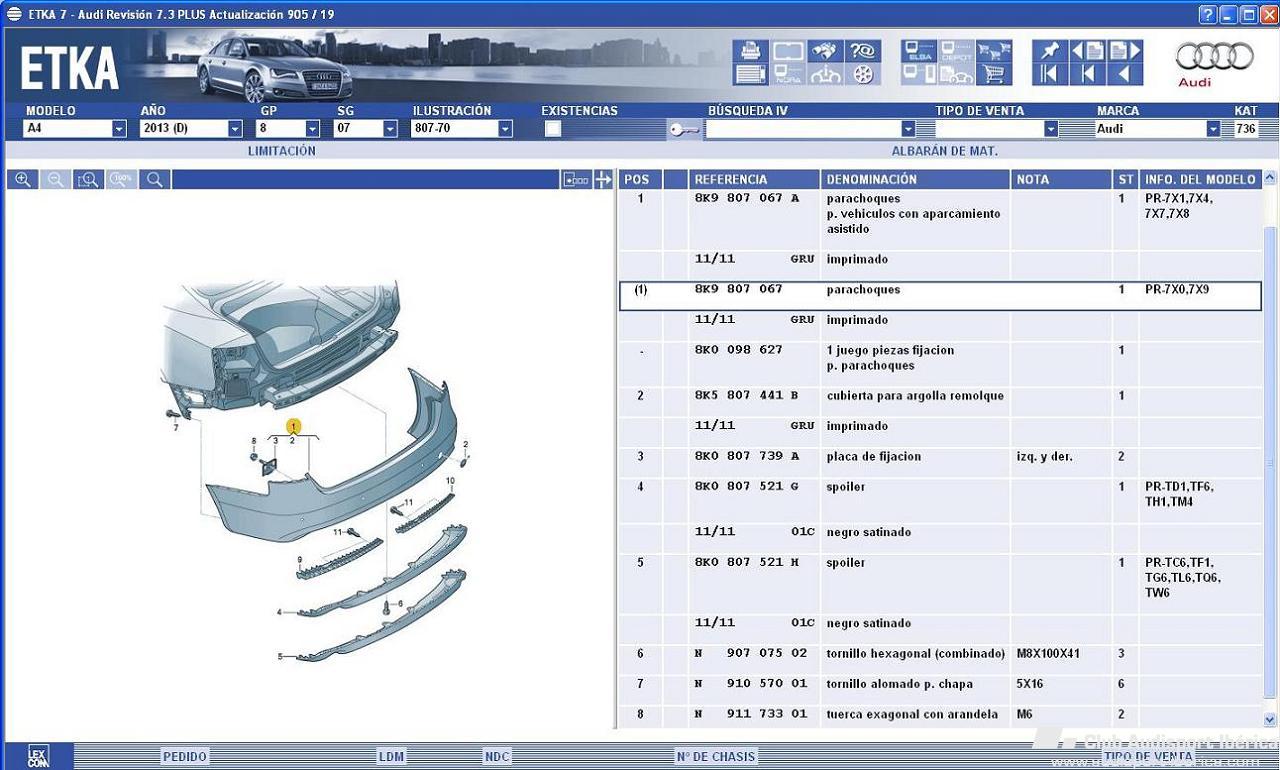The width and height of the screenshot is (1280, 770).
Task: Expand the Búsqueda IV dropdown
Action: click(908, 129)
